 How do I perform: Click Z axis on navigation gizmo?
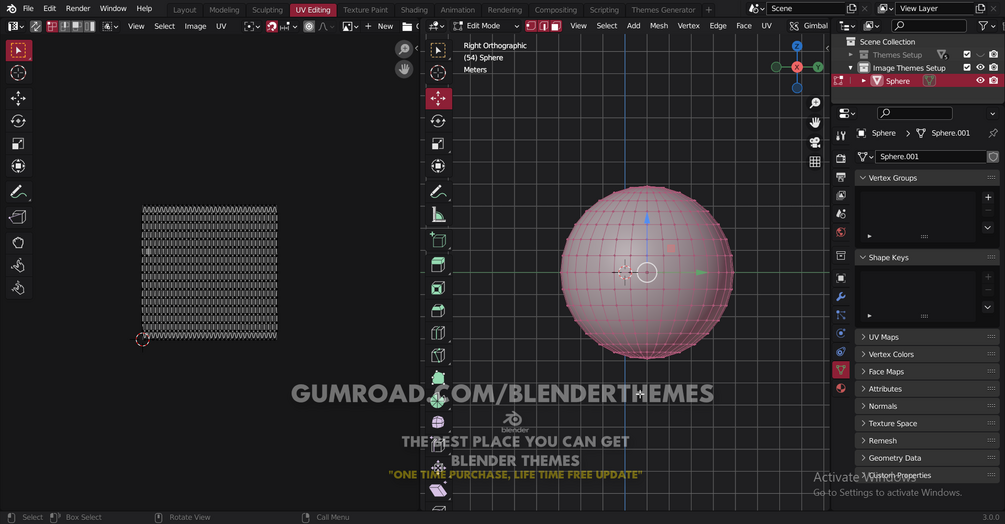[x=797, y=46]
